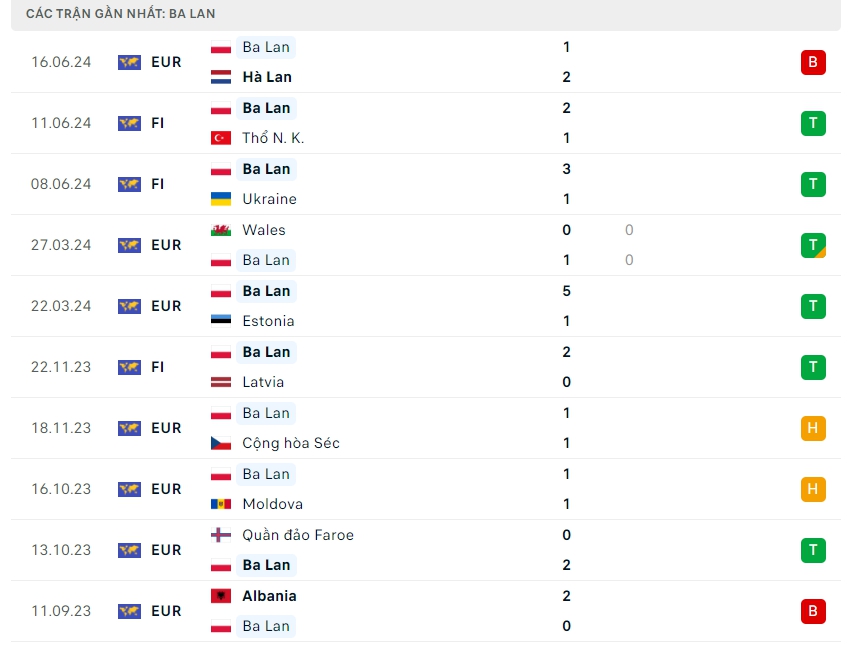Click the Ukraine flag icon
The height and width of the screenshot is (645, 849).
221,199
